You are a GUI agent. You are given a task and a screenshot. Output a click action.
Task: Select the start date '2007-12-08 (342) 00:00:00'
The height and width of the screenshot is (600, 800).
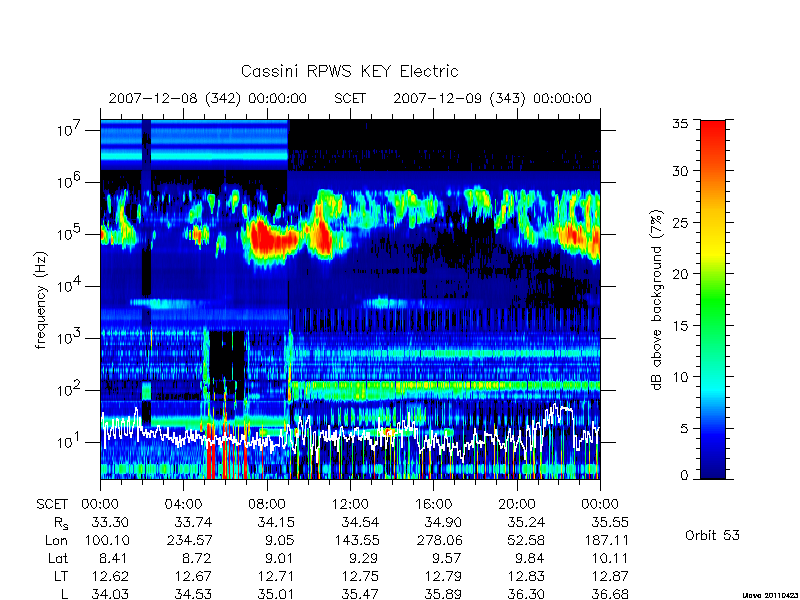(x=208, y=98)
